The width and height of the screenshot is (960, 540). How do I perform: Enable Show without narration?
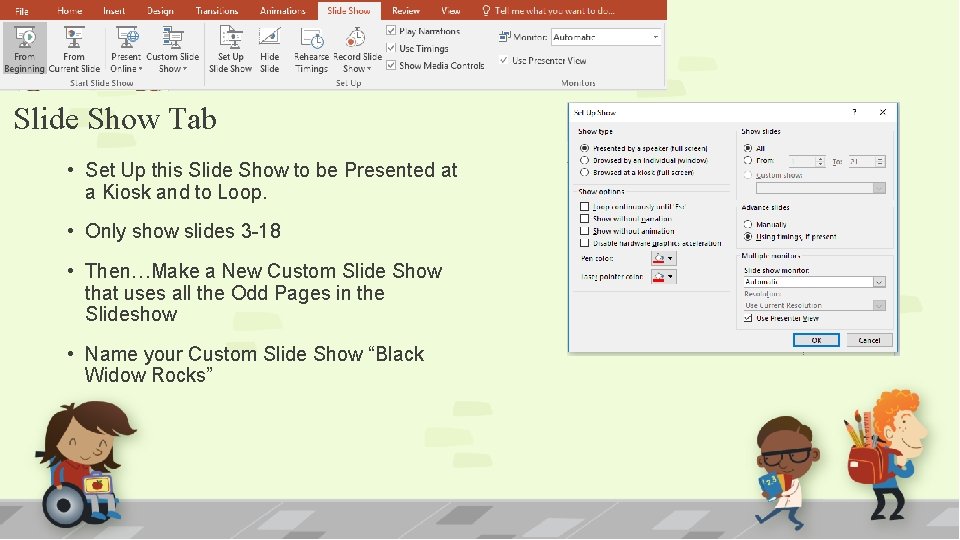(585, 219)
